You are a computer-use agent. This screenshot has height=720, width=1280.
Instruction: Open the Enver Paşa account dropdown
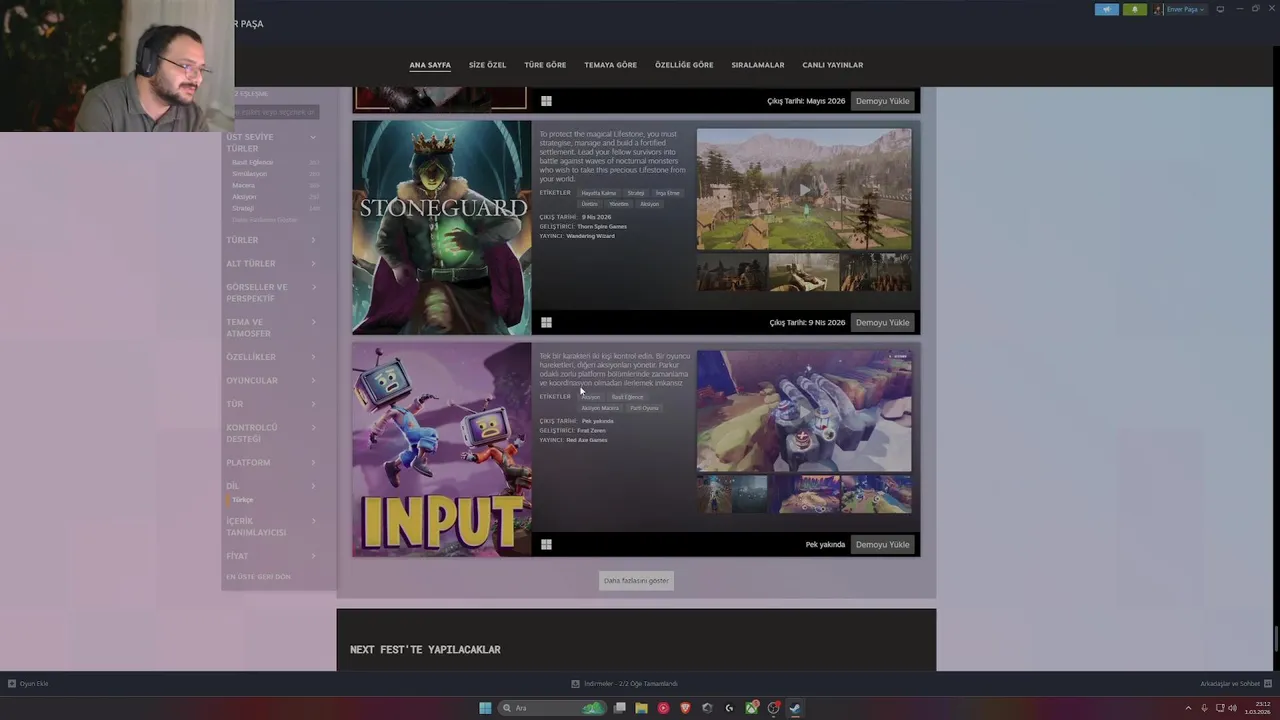pyautogui.click(x=1186, y=9)
